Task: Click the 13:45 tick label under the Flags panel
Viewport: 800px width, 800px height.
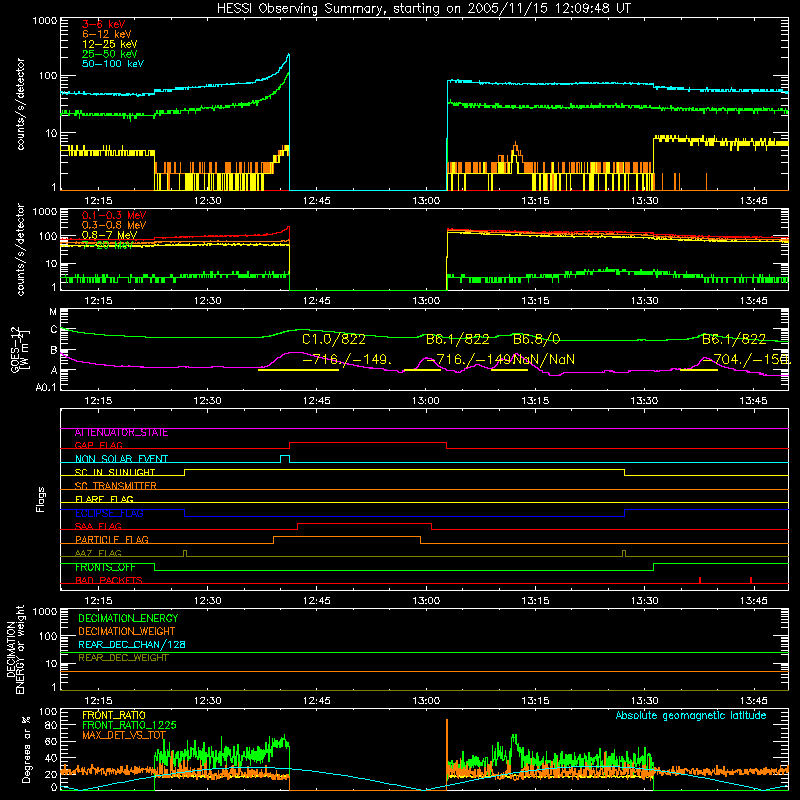Action: (x=753, y=601)
